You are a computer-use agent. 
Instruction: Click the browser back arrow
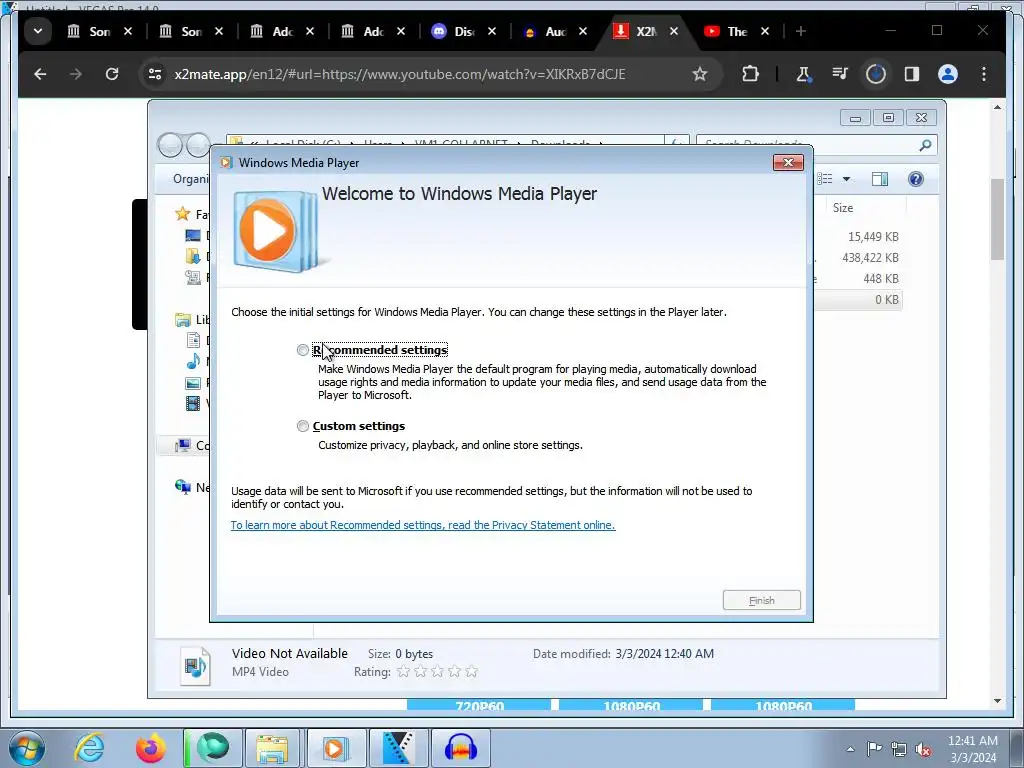click(40, 74)
